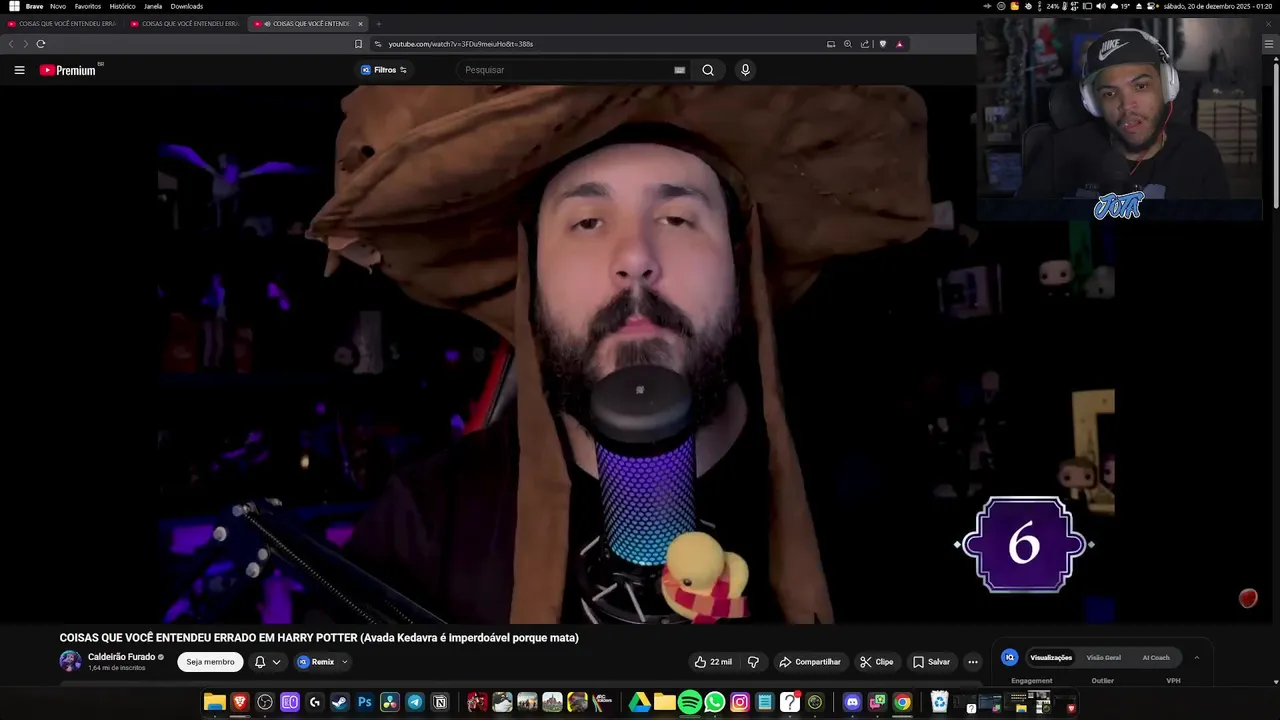Screen dimensions: 1280x720
Task: Open the Janela menu
Action: coord(153,6)
